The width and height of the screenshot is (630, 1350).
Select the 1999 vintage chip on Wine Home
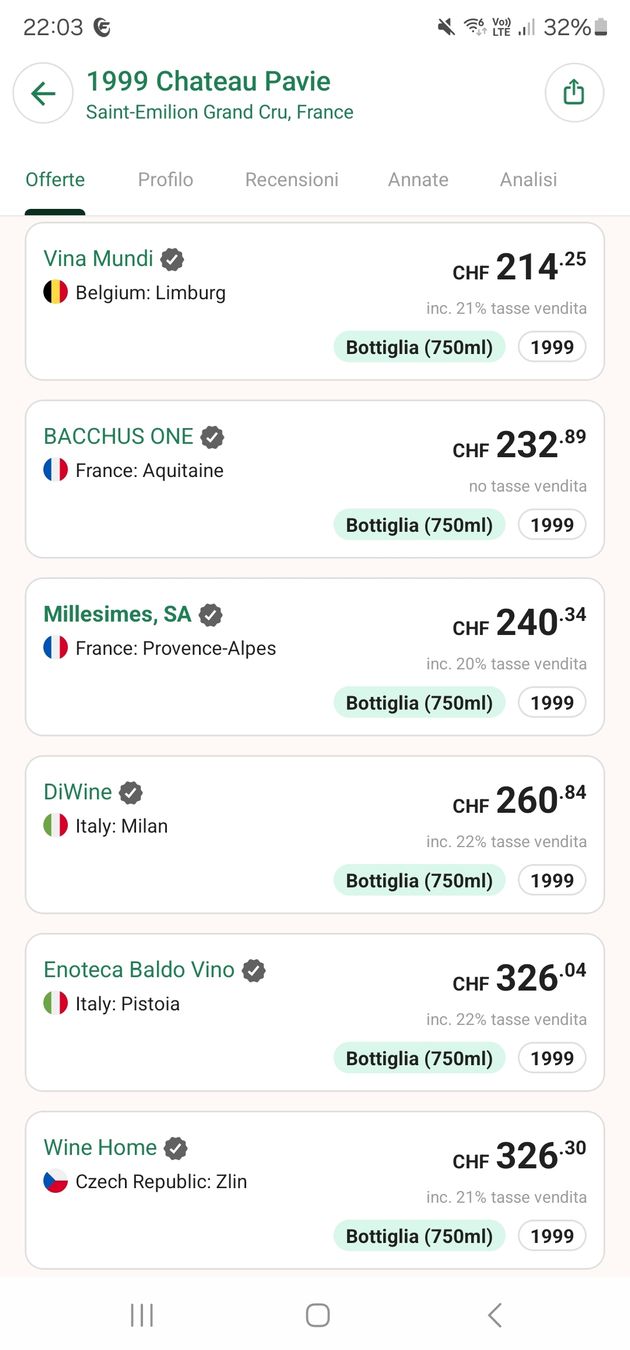click(551, 1235)
